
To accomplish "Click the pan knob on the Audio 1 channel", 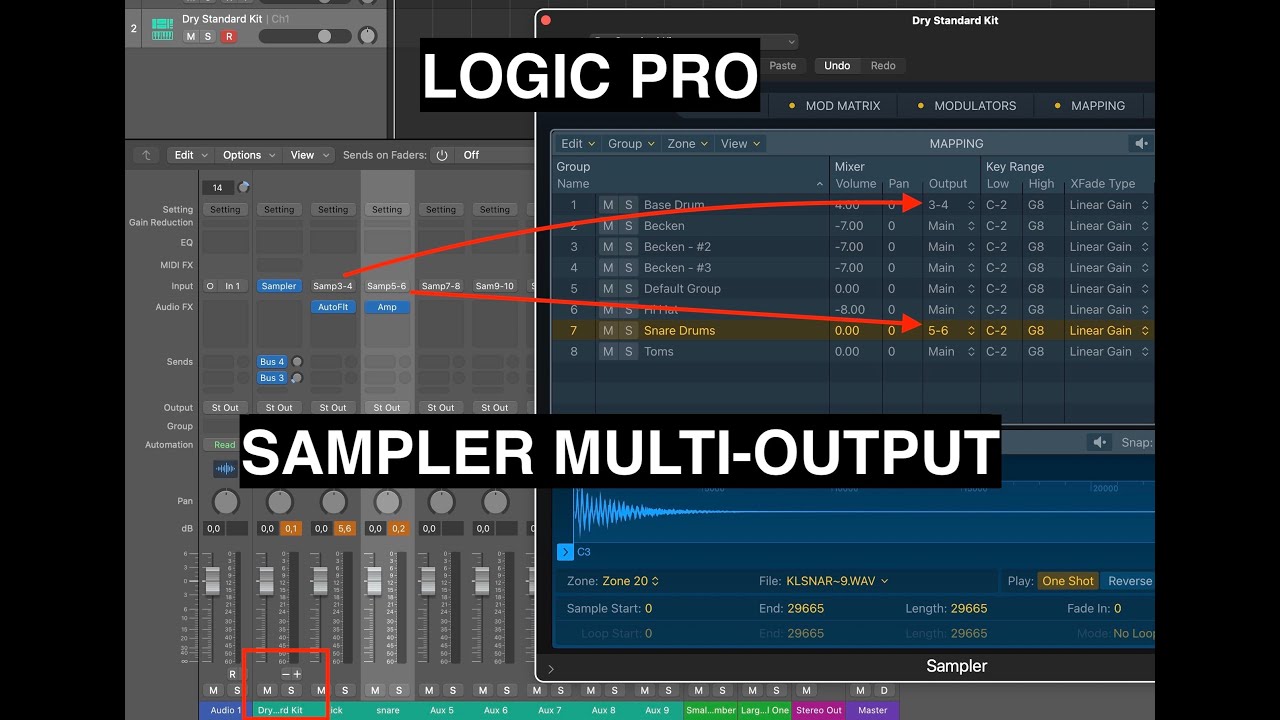I will [225, 502].
